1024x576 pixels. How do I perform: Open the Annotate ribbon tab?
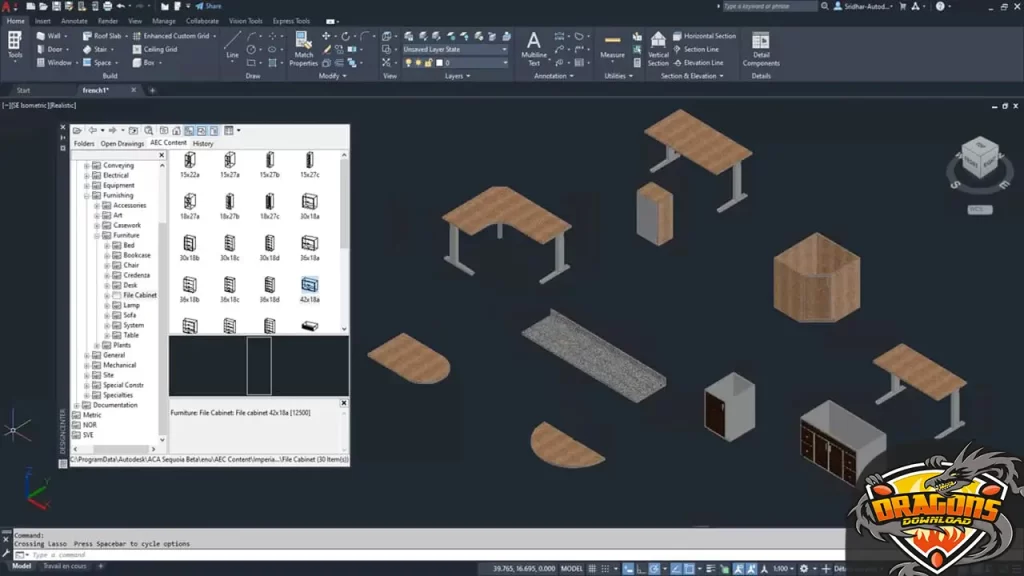click(x=74, y=21)
